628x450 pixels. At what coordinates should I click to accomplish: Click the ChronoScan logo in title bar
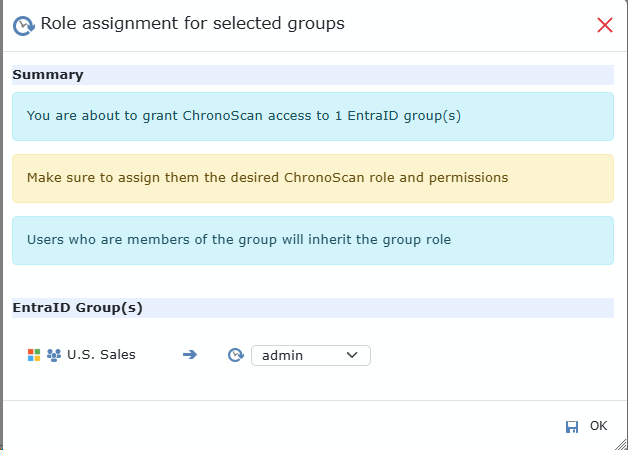tap(22, 24)
